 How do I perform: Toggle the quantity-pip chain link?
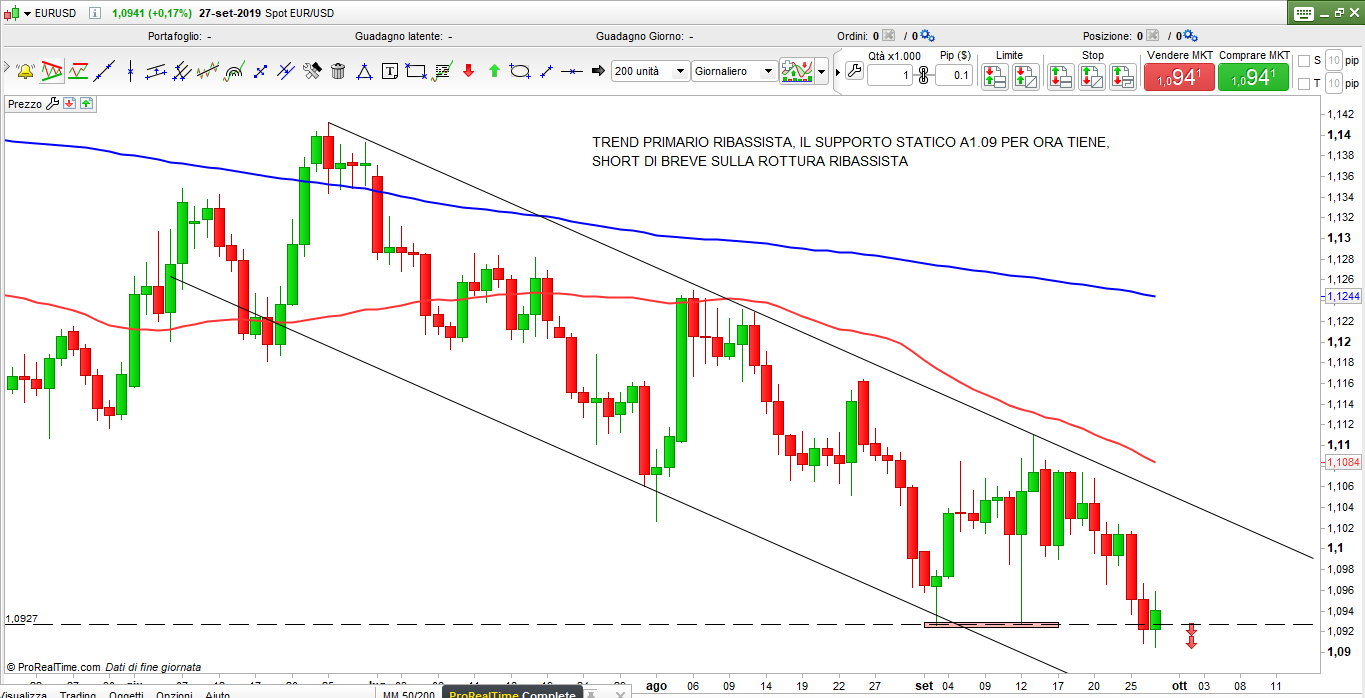923,75
